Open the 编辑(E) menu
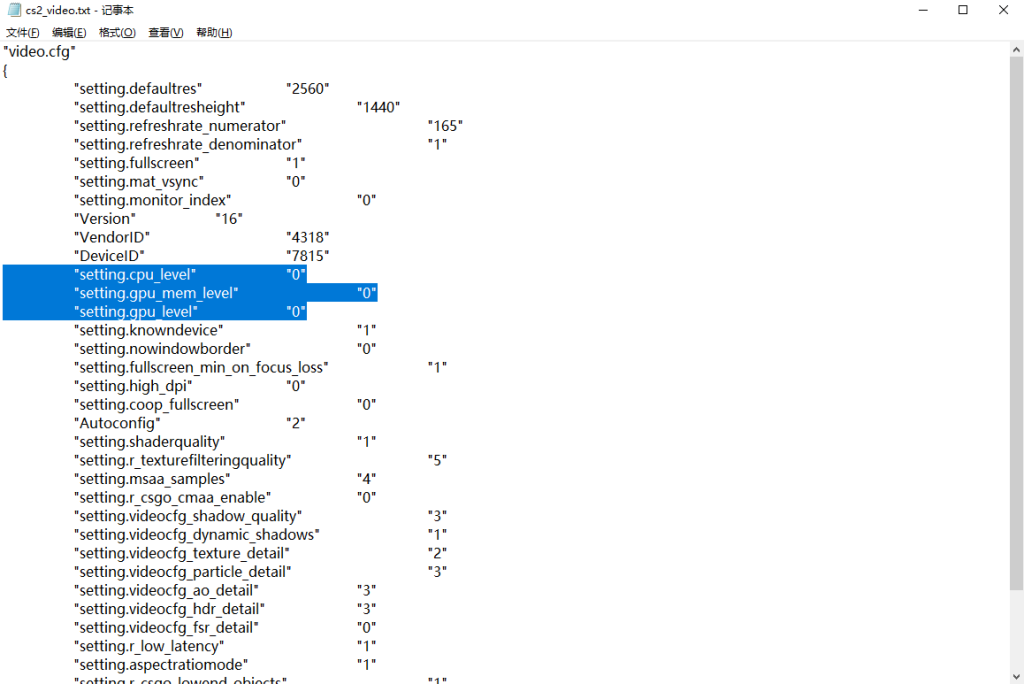The height and width of the screenshot is (684, 1024). pos(69,32)
